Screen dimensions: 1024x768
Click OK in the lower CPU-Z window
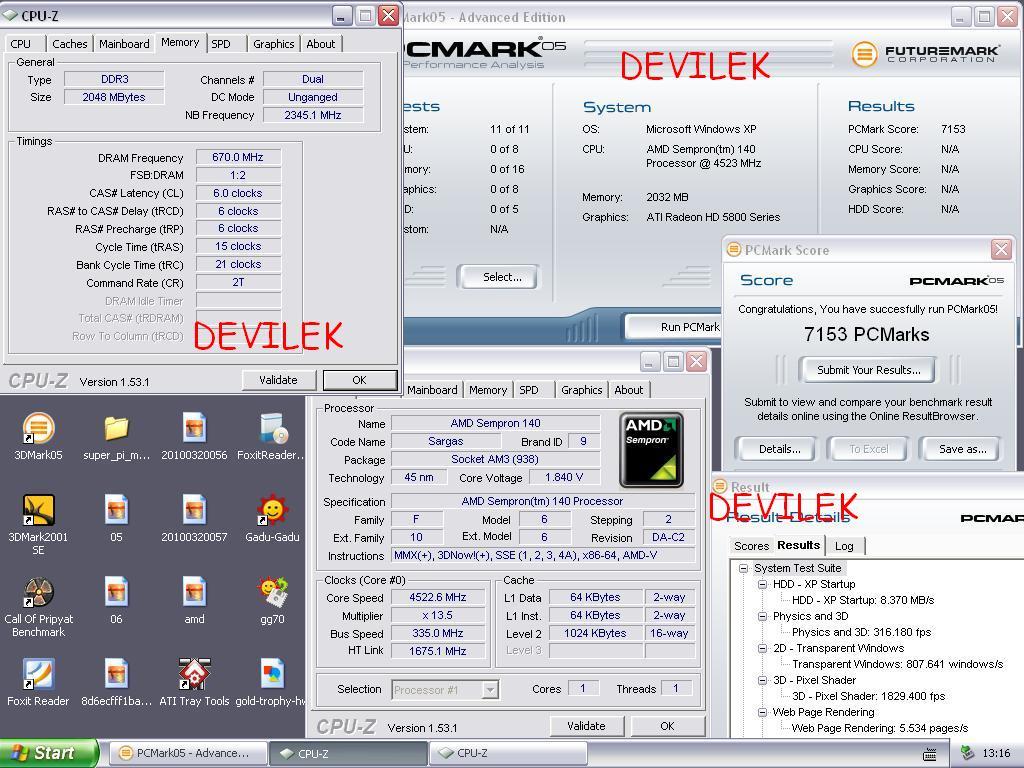point(667,726)
